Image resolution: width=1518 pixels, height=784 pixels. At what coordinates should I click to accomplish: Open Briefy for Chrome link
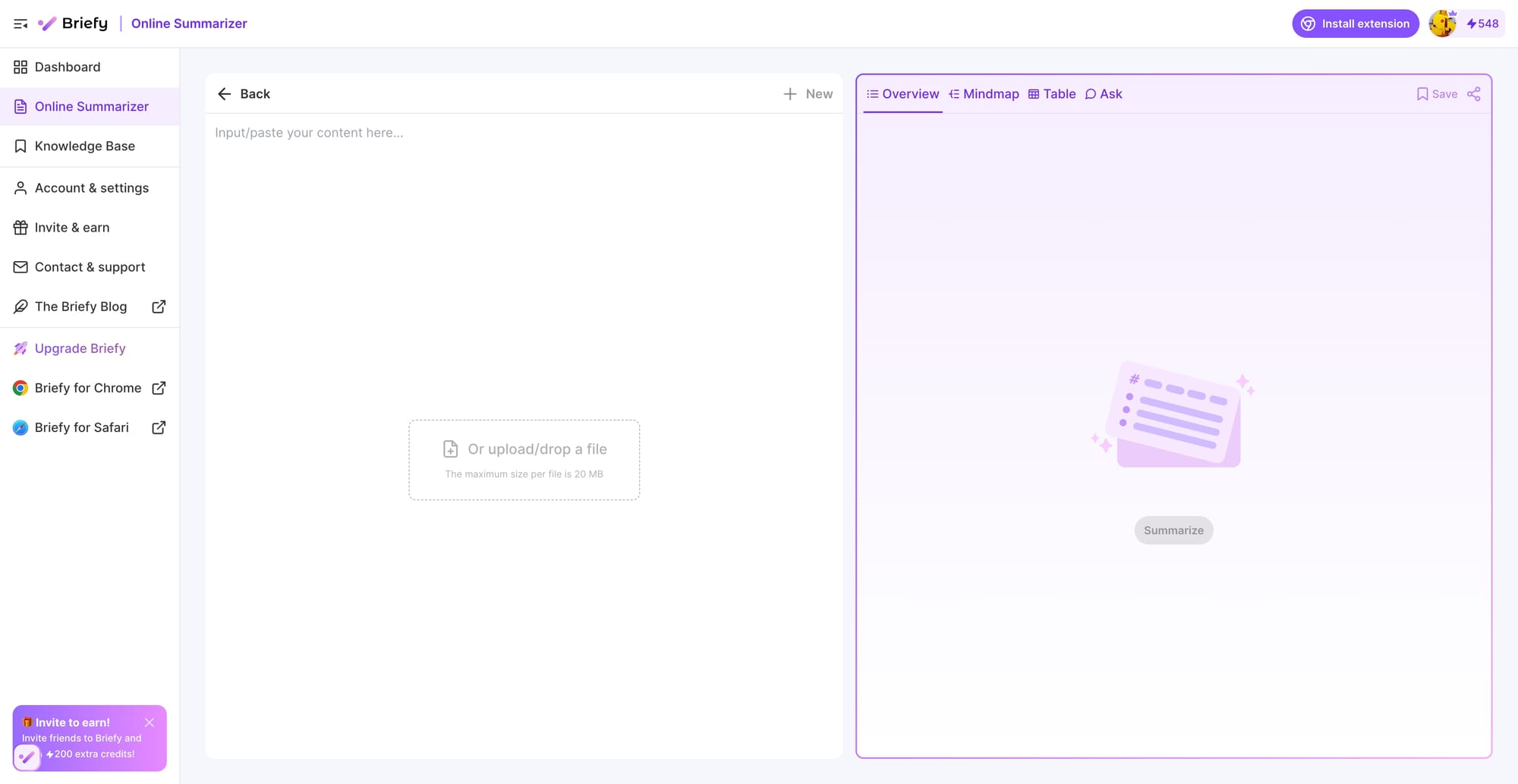[90, 388]
